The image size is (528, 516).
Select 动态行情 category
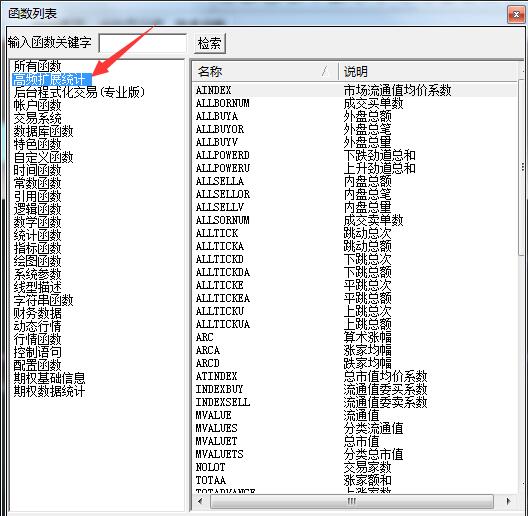coord(37,326)
